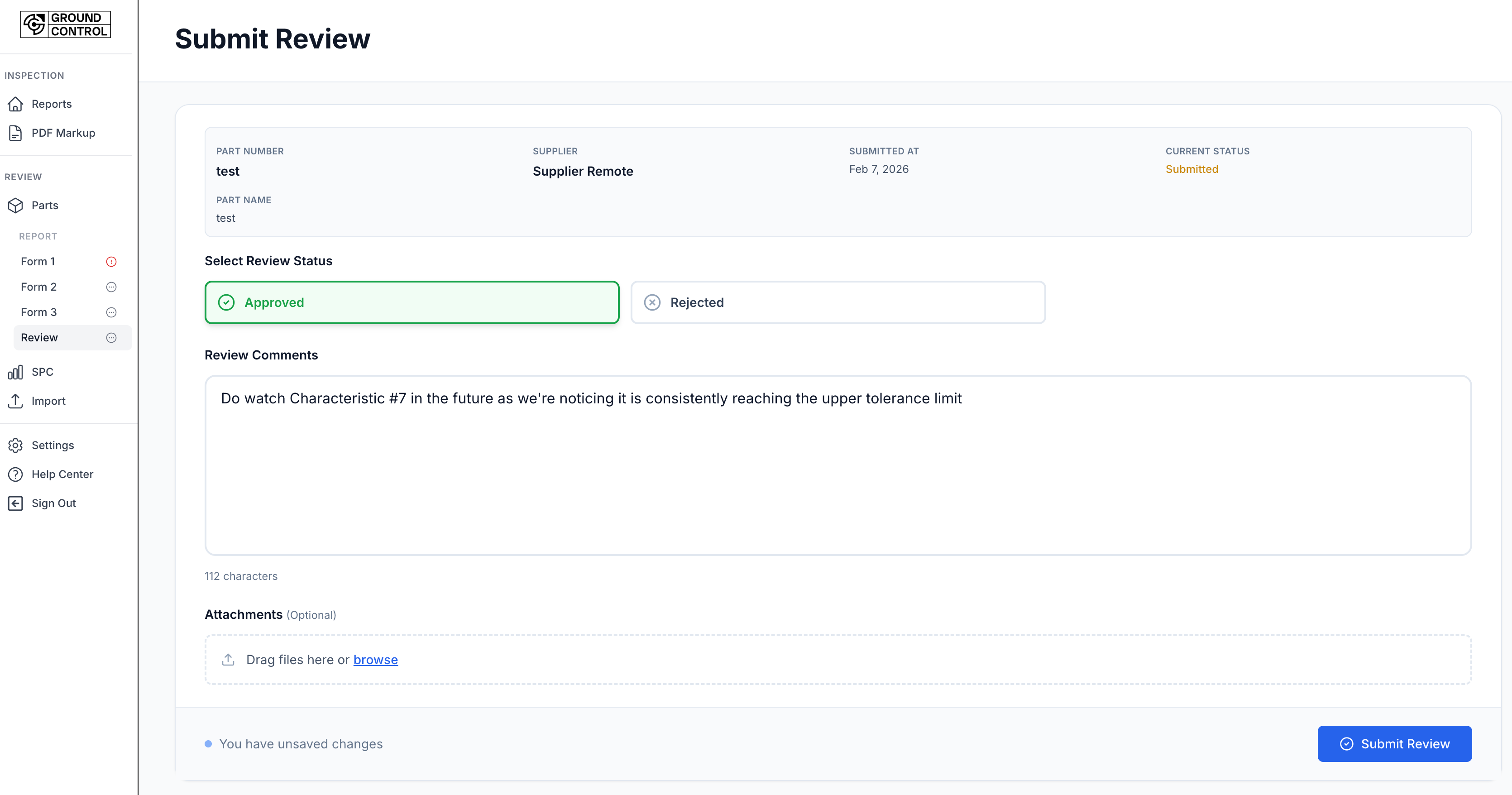Click the Help Center question mark icon
Screen dimensions: 1512x795
pyautogui.click(x=16, y=474)
